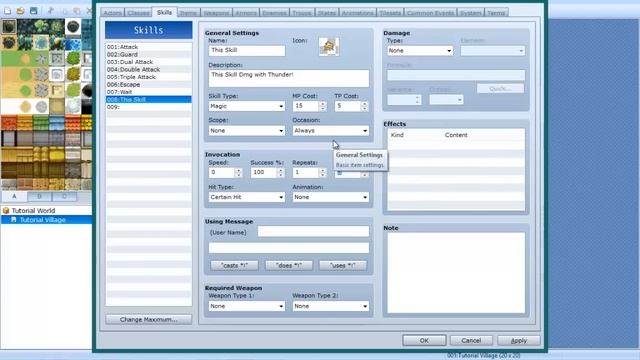Decrease MP Cost with down arrow
Viewport: 640px width, 360px height.
[x=323, y=109]
